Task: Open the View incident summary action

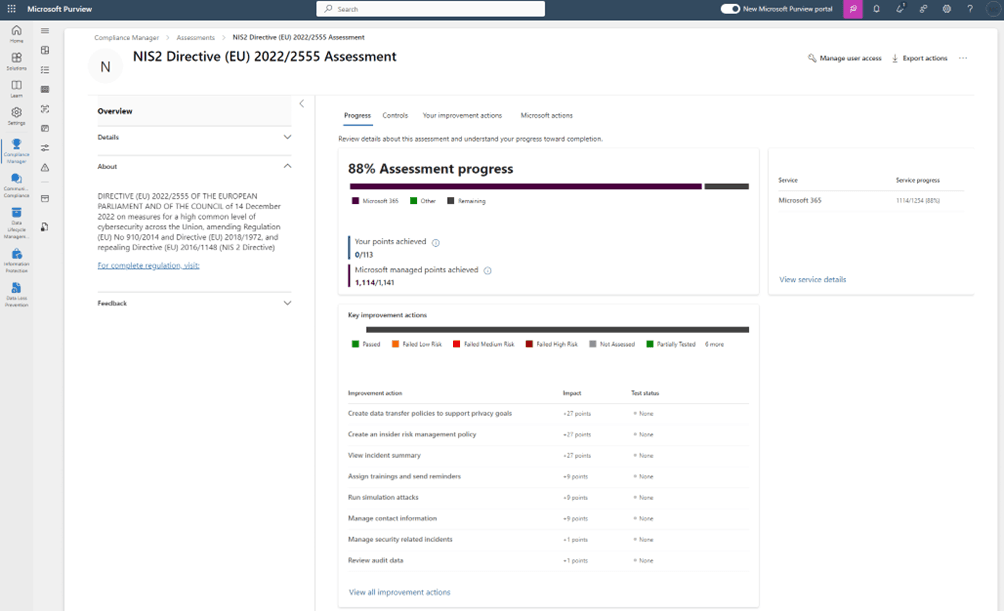Action: click(x=384, y=456)
